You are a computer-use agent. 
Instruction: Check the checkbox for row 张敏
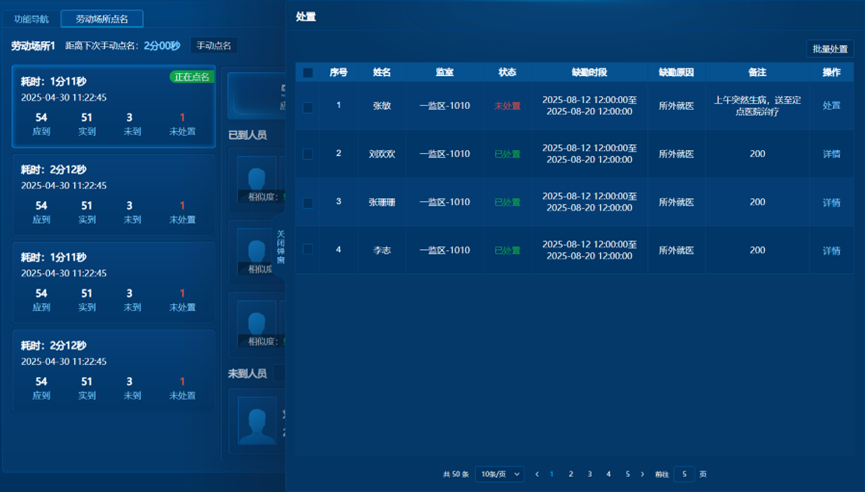click(308, 106)
